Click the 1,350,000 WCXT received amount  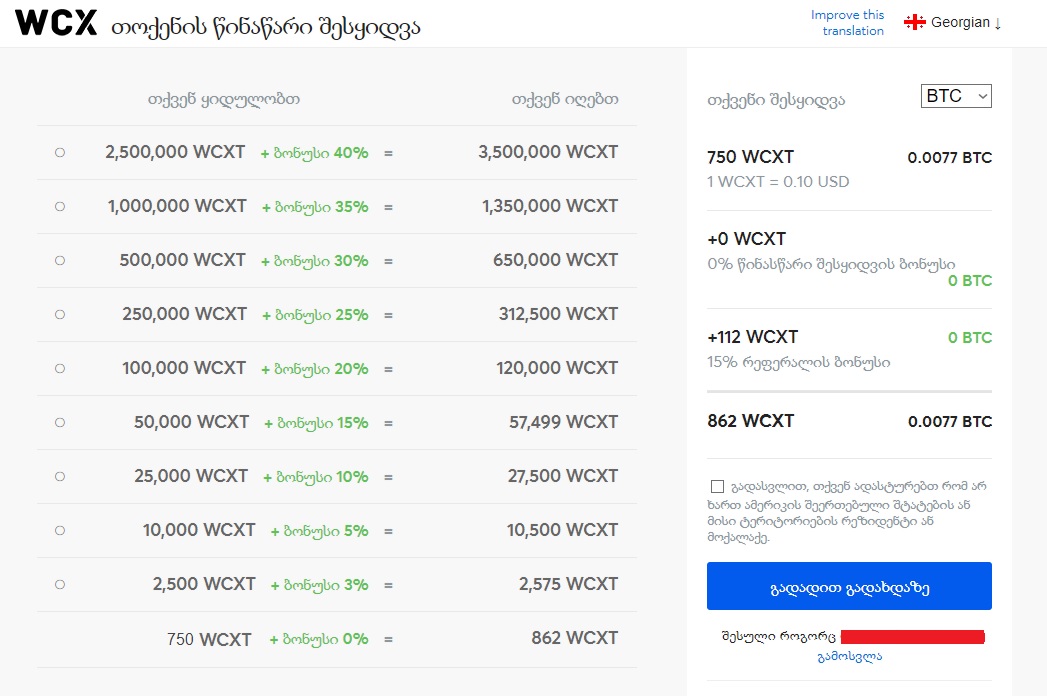click(550, 206)
